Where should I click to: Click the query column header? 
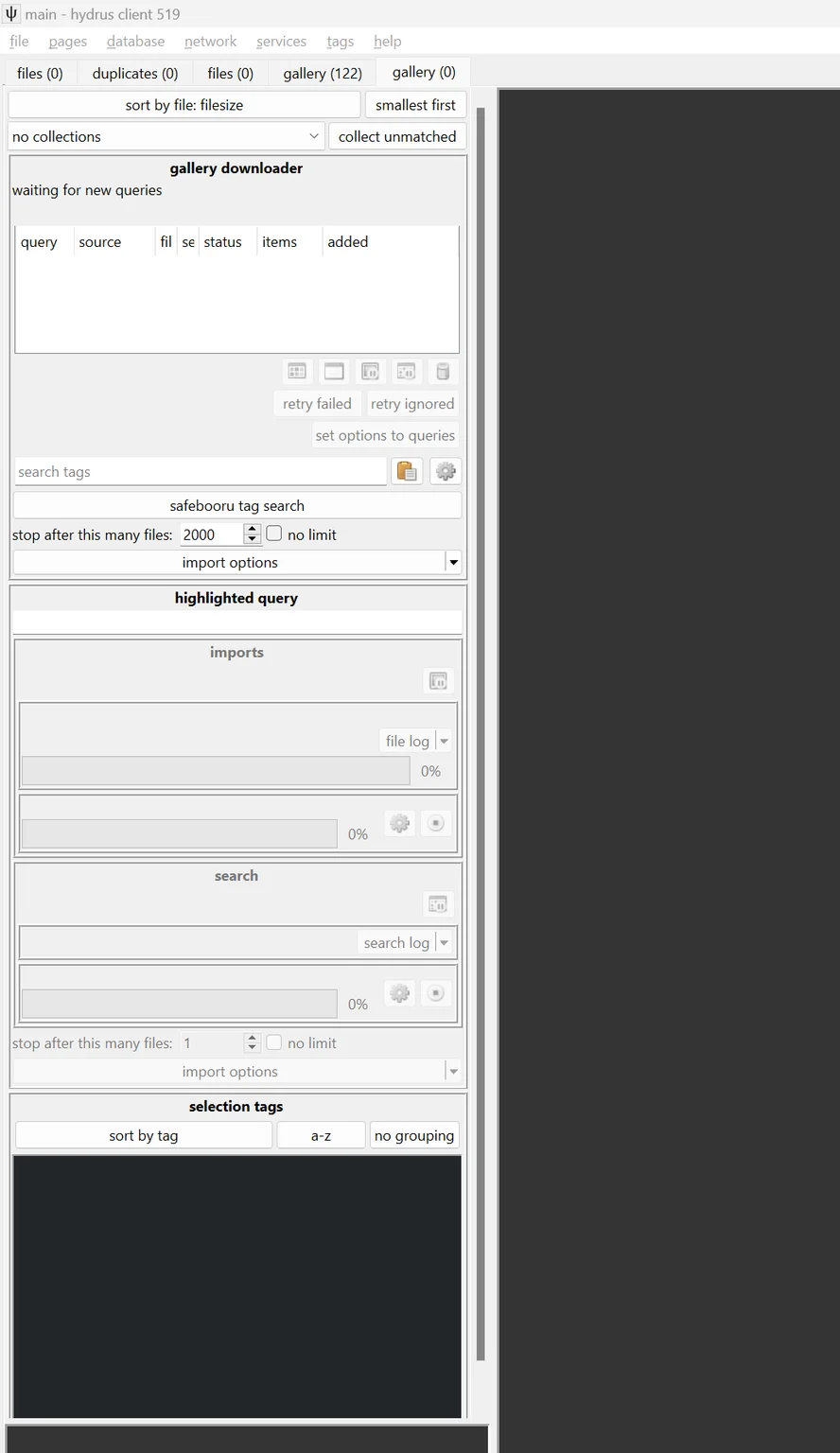coord(44,242)
